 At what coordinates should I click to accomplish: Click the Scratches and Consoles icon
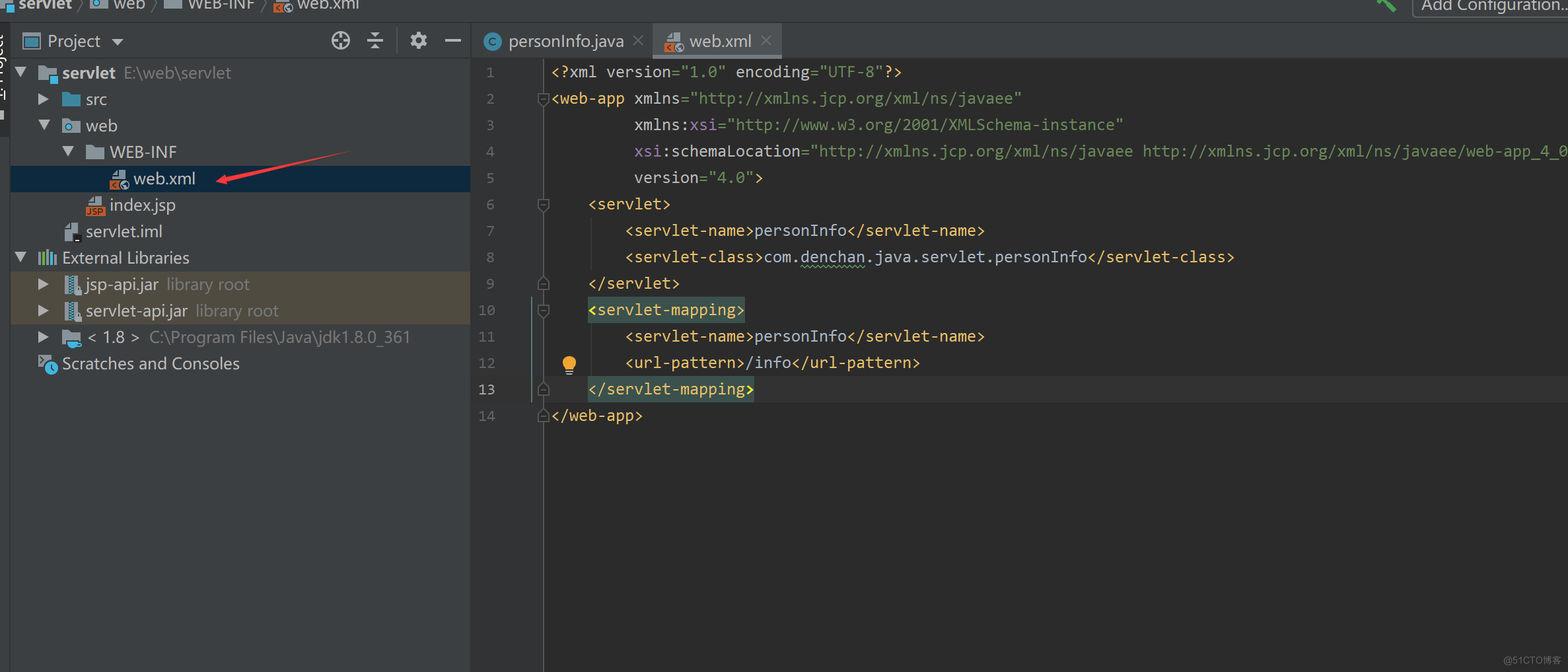(48, 364)
